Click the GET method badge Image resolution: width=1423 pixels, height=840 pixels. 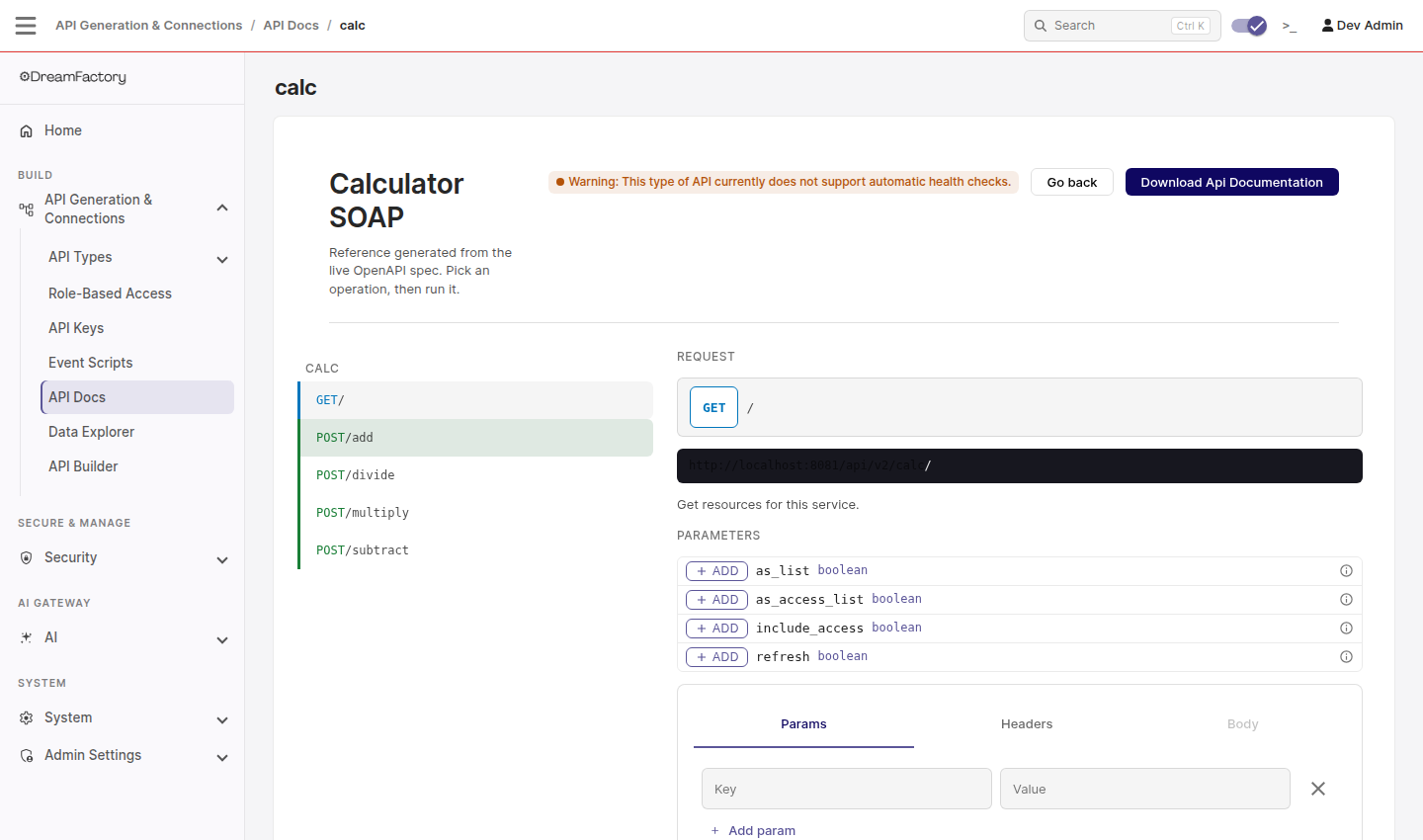(x=713, y=407)
